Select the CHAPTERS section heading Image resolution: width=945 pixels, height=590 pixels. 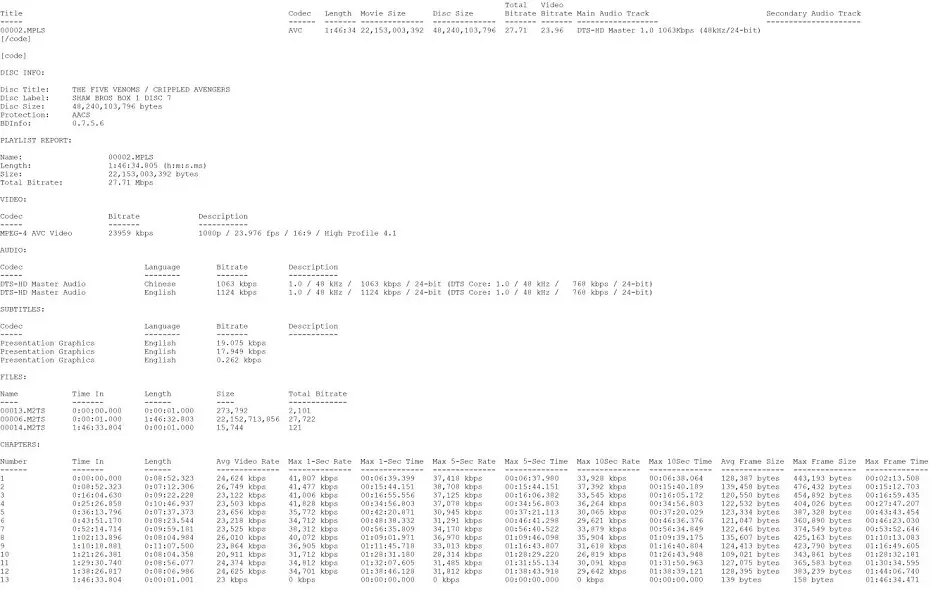(20, 444)
